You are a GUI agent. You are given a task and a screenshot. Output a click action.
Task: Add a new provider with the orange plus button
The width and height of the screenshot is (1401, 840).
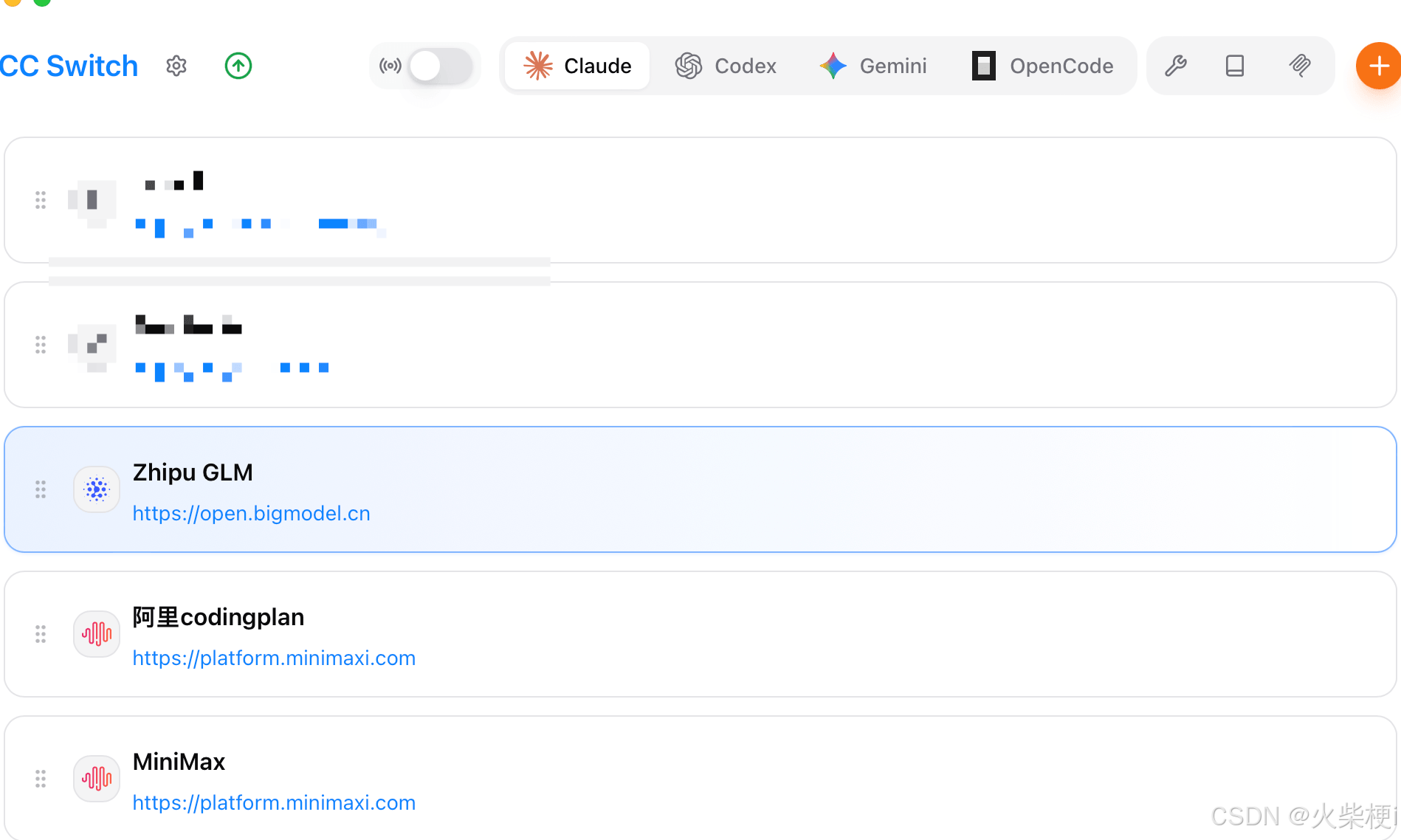point(1378,66)
